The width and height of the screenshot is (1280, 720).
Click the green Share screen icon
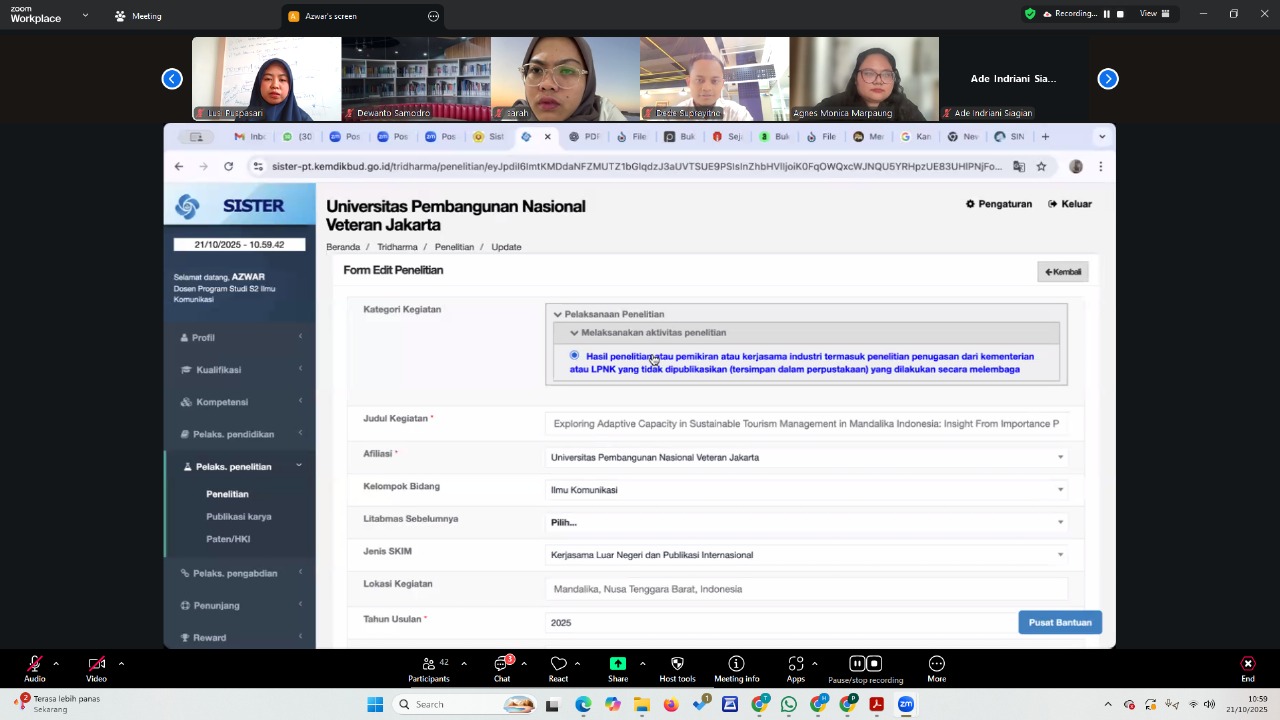(x=618, y=664)
